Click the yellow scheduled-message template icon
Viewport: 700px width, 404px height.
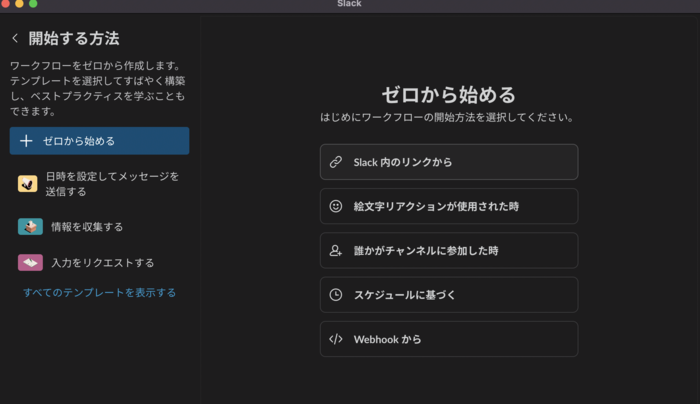click(28, 184)
